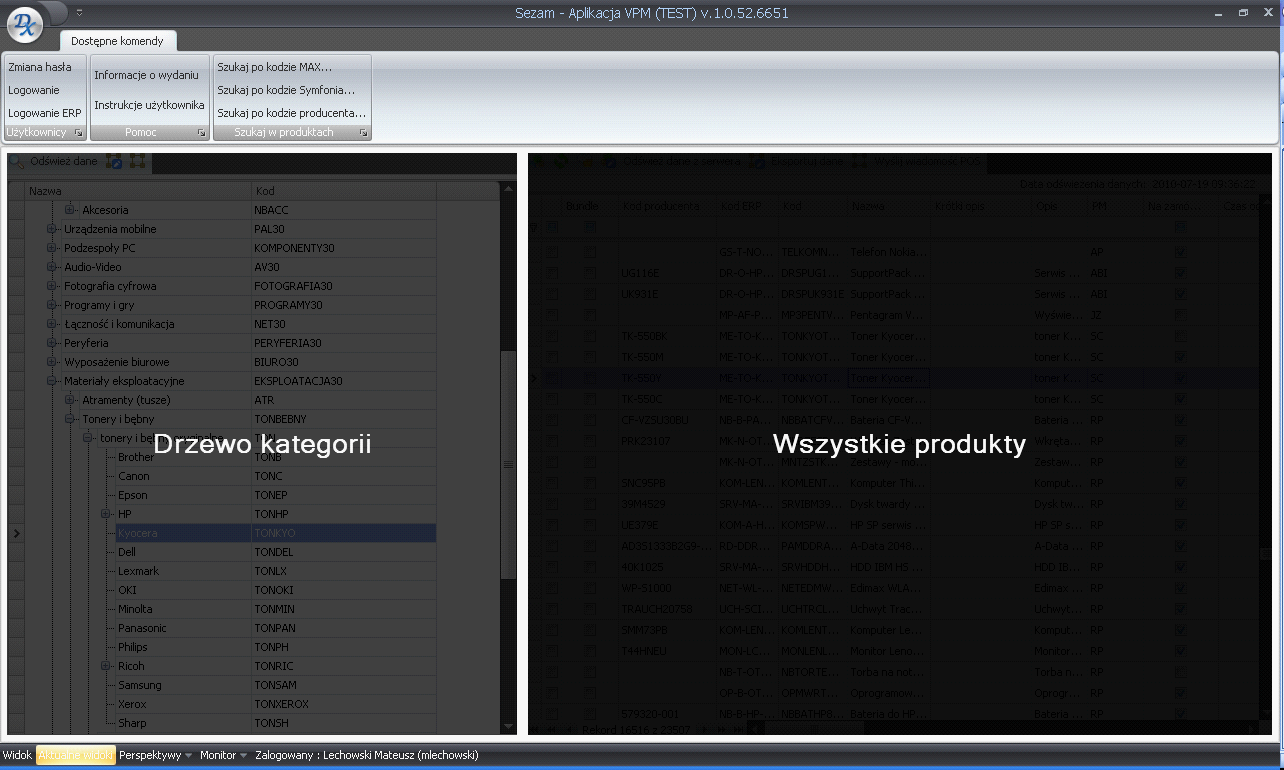Click the category tree scroll-down arrow
Image resolution: width=1284 pixels, height=770 pixels.
(508, 728)
